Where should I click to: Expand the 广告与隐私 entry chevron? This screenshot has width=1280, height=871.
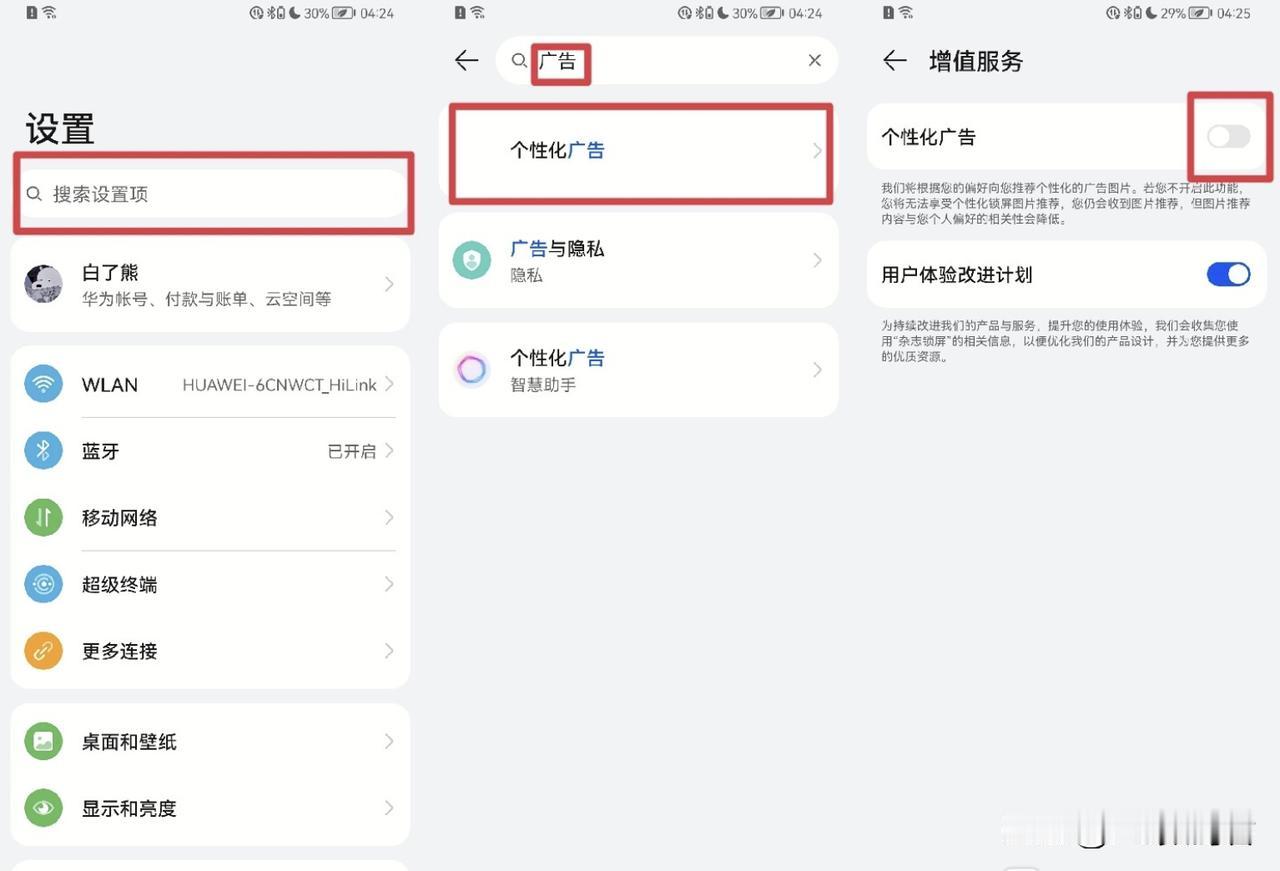pyautogui.click(x=817, y=260)
